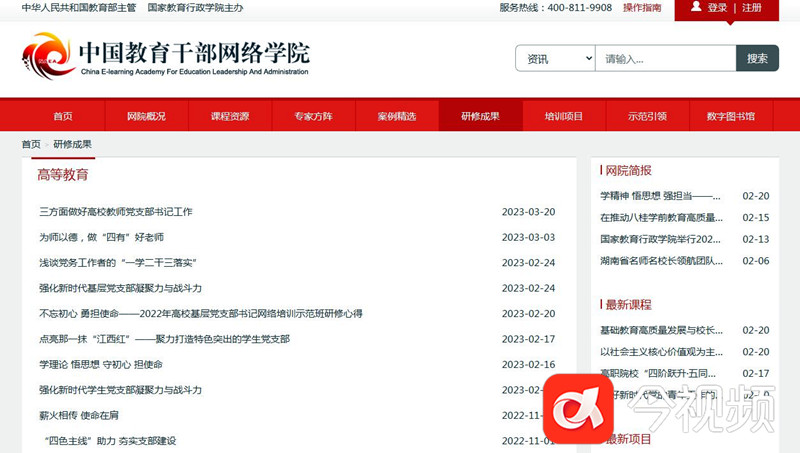
Task: Switch to the 案例精选 menu item
Action: pyautogui.click(x=397, y=116)
